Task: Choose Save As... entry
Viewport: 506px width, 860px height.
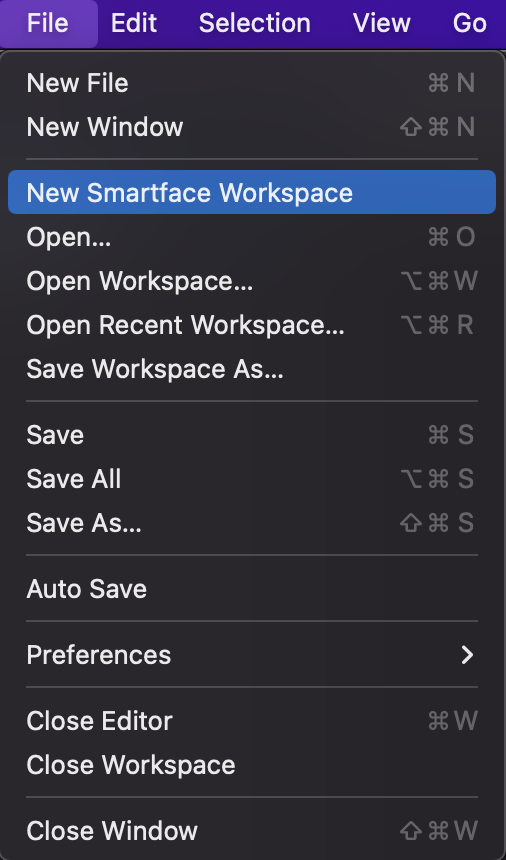Action: click(x=252, y=523)
